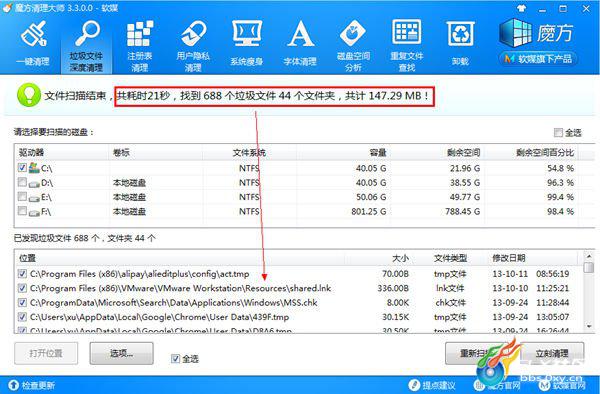600x394 pixels.
Task: Open the 一键清理 broom icon
Action: click(x=33, y=34)
